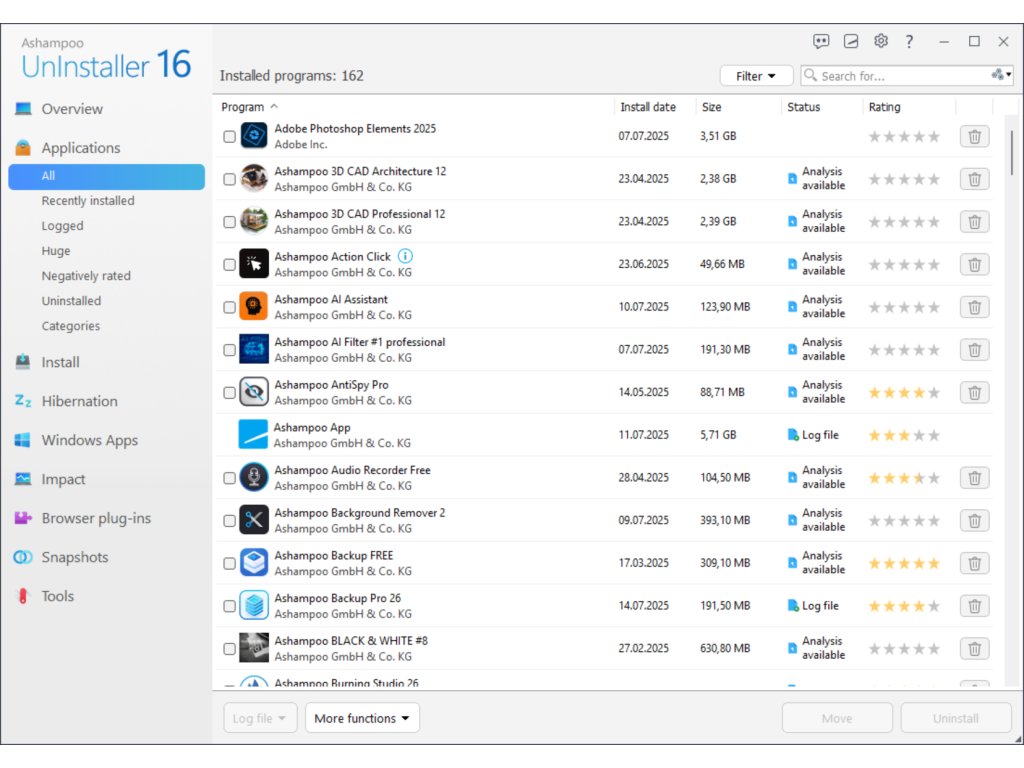Select checkbox for Ashampoo Backup Pro 26

(x=229, y=606)
